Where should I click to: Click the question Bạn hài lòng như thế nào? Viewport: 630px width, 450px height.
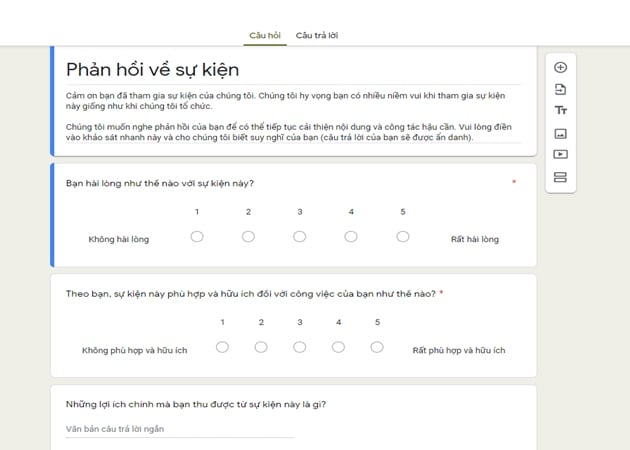(160, 183)
